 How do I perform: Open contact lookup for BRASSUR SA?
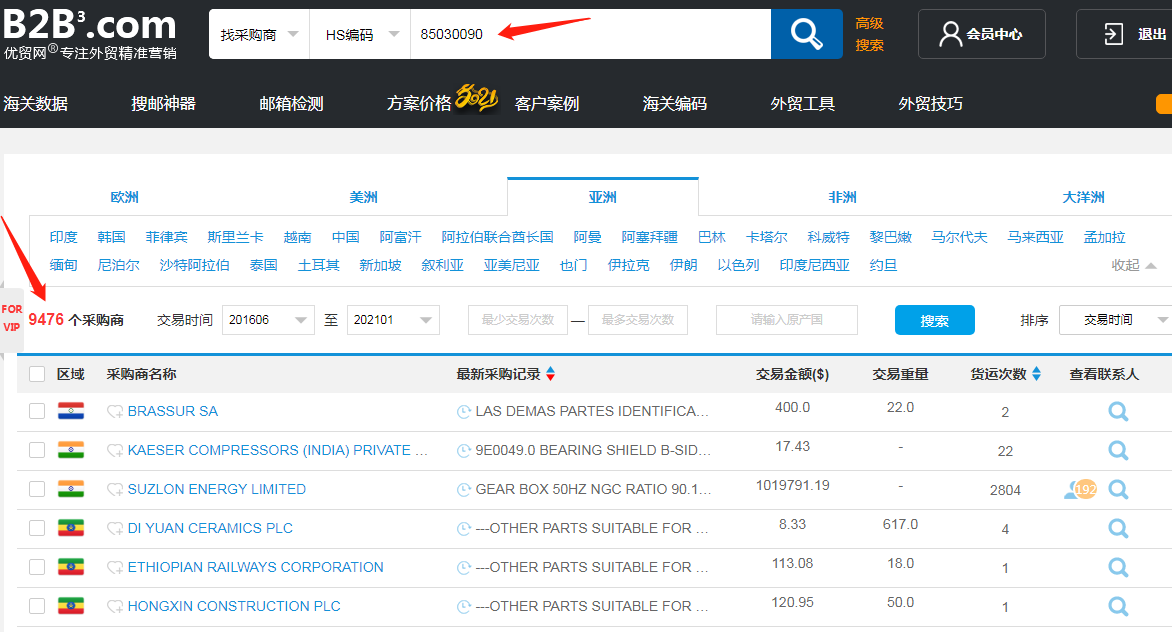[1118, 412]
